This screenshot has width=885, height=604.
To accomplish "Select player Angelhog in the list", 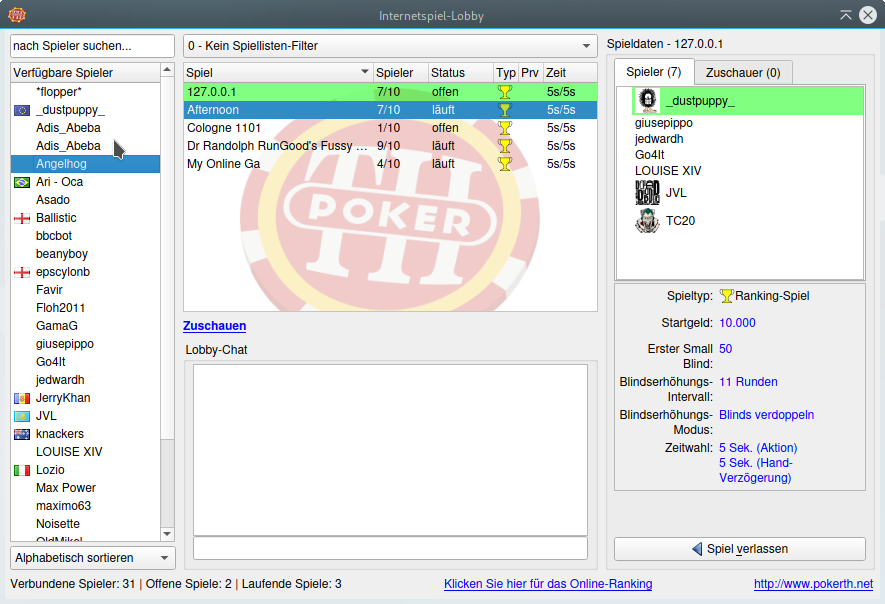I will pyautogui.click(x=85, y=164).
